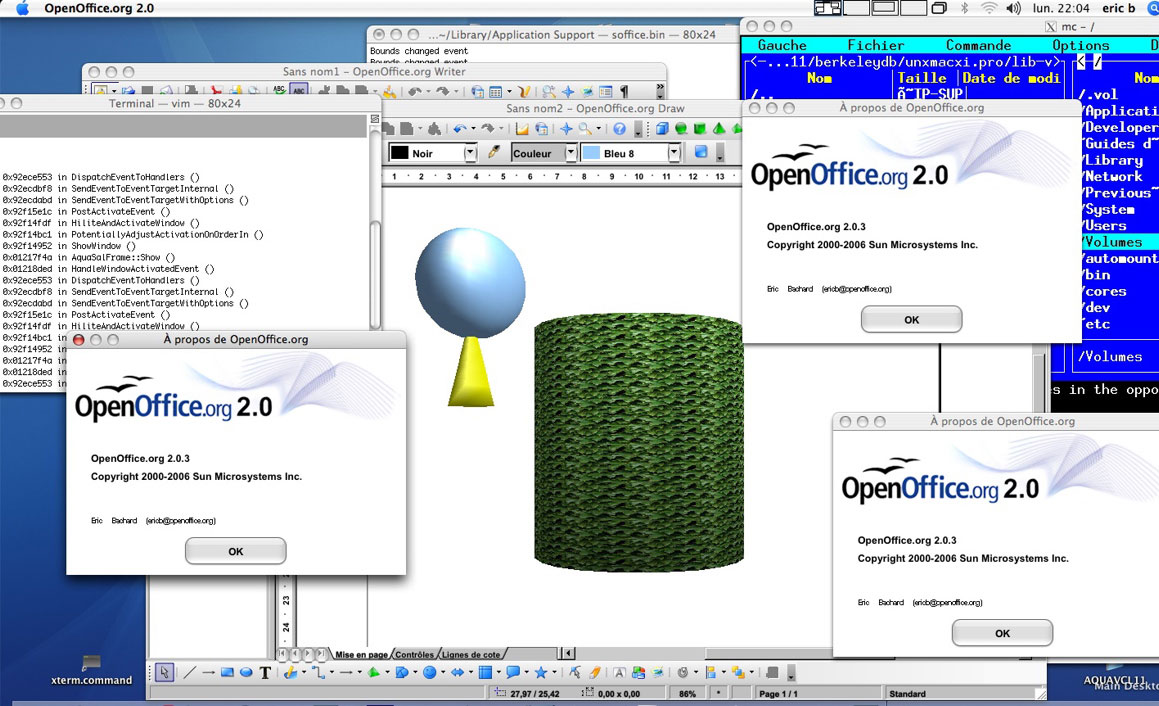Viewport: 1159px width, 706px height.
Task: Open the Apple menu
Action: [22, 8]
